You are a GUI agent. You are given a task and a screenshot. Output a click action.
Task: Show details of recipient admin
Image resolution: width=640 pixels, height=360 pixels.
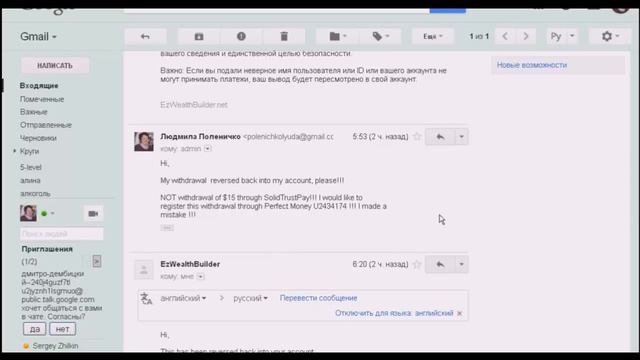click(x=208, y=149)
